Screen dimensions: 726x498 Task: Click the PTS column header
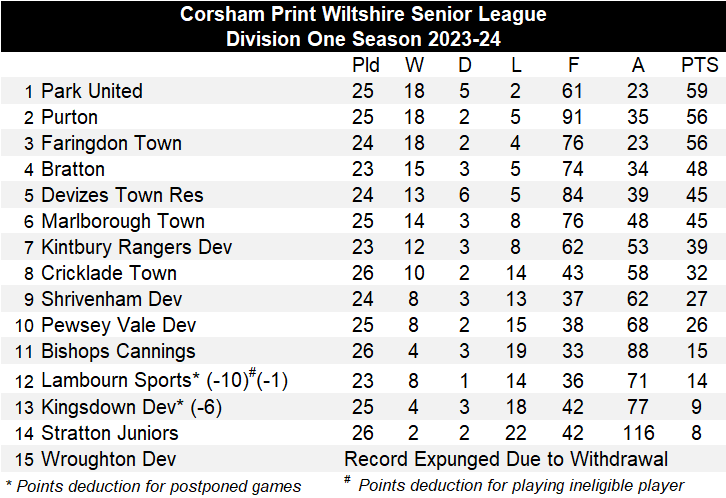699,65
